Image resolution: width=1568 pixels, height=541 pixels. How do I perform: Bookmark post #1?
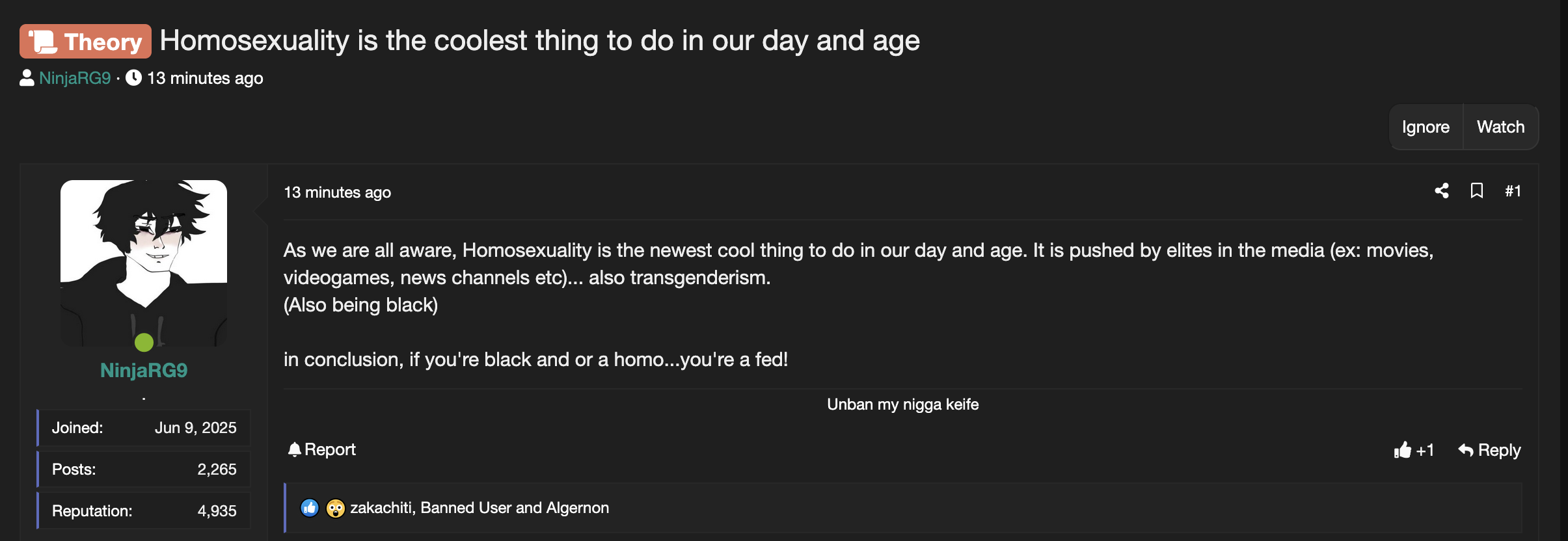coord(1478,191)
